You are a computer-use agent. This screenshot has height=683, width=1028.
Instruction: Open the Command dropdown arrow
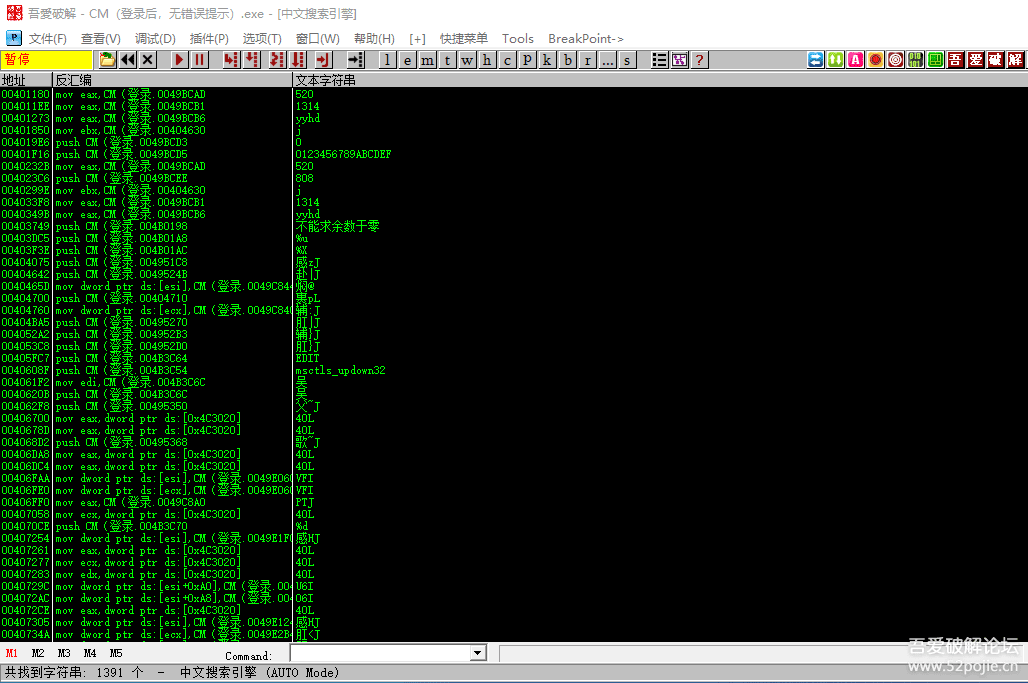pyautogui.click(x=477, y=654)
